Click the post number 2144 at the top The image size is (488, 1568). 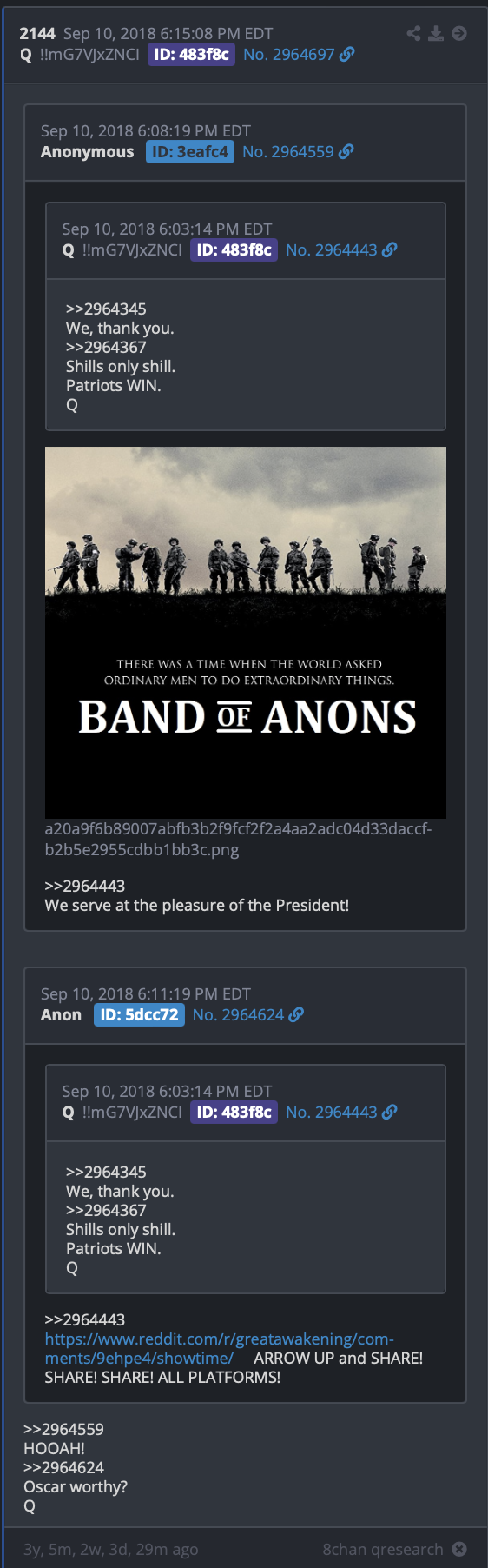click(x=37, y=33)
